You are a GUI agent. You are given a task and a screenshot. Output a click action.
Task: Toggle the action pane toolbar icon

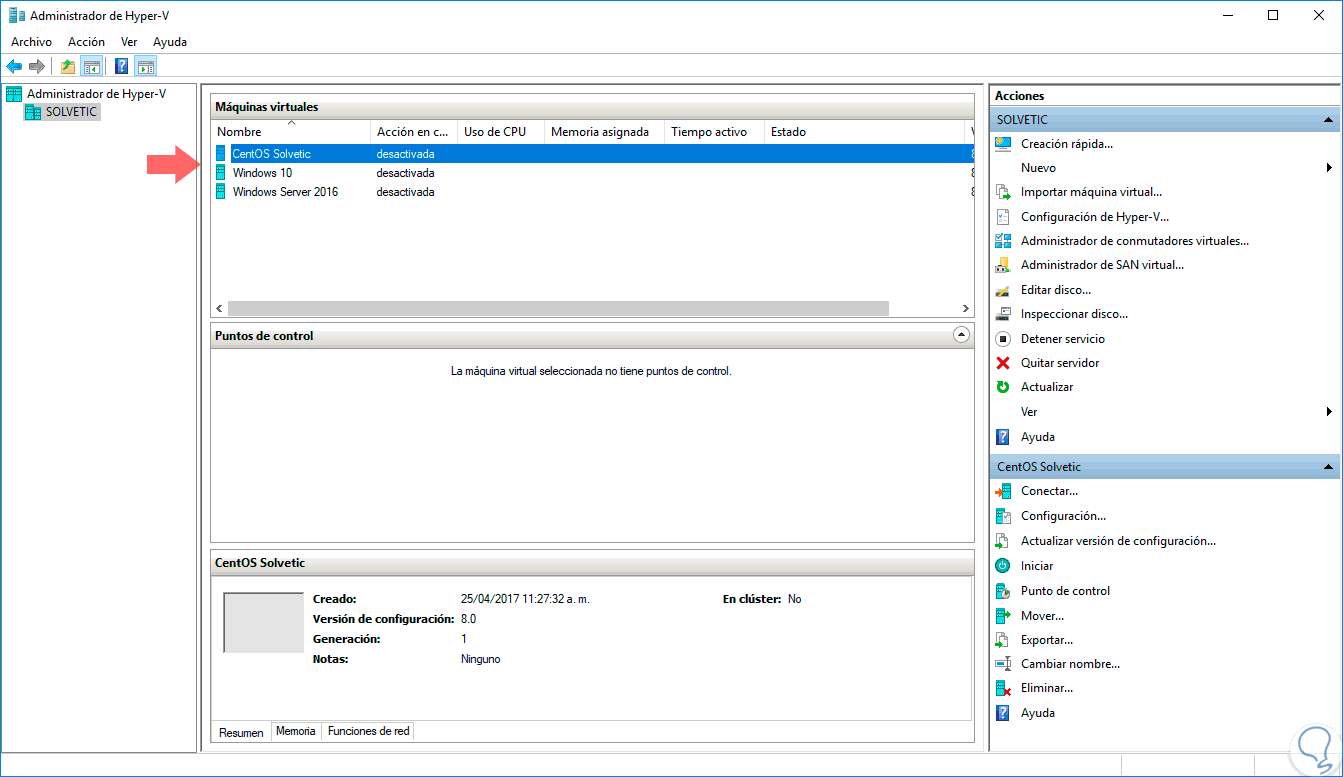(x=146, y=67)
